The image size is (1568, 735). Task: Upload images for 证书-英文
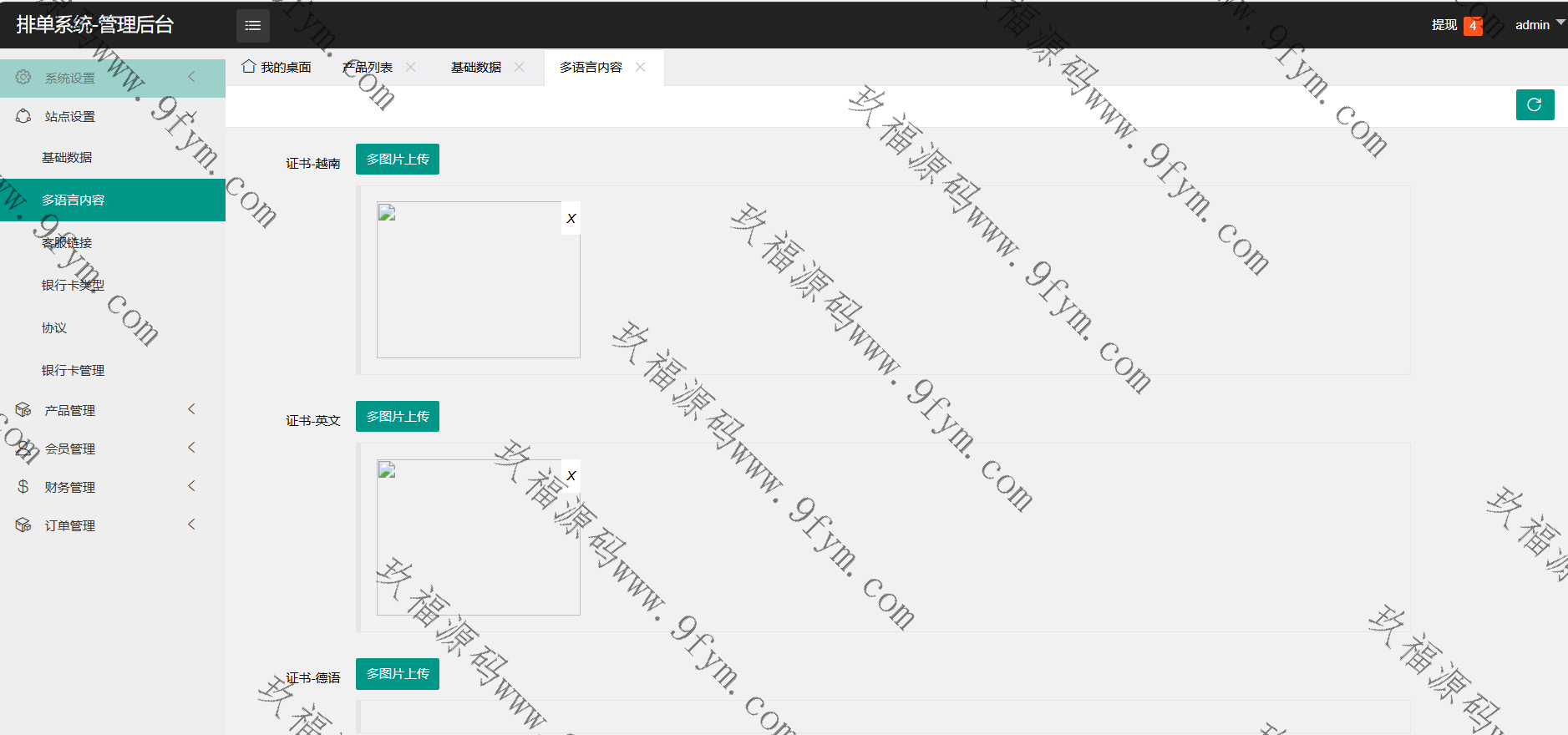(397, 417)
